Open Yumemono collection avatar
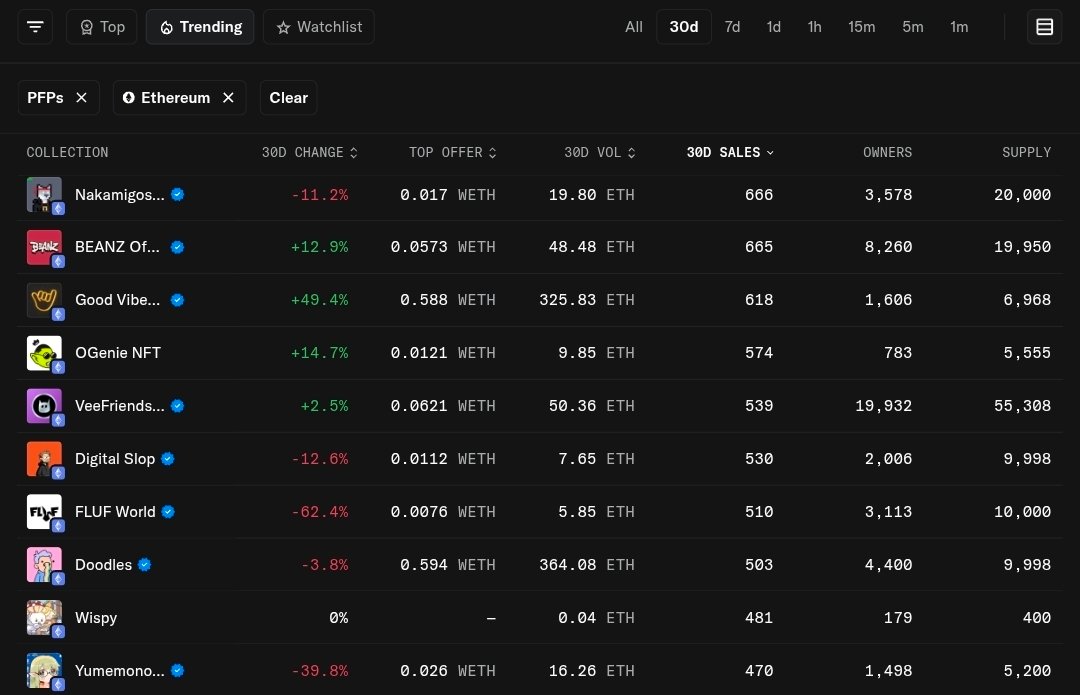This screenshot has width=1080, height=695. point(44,671)
